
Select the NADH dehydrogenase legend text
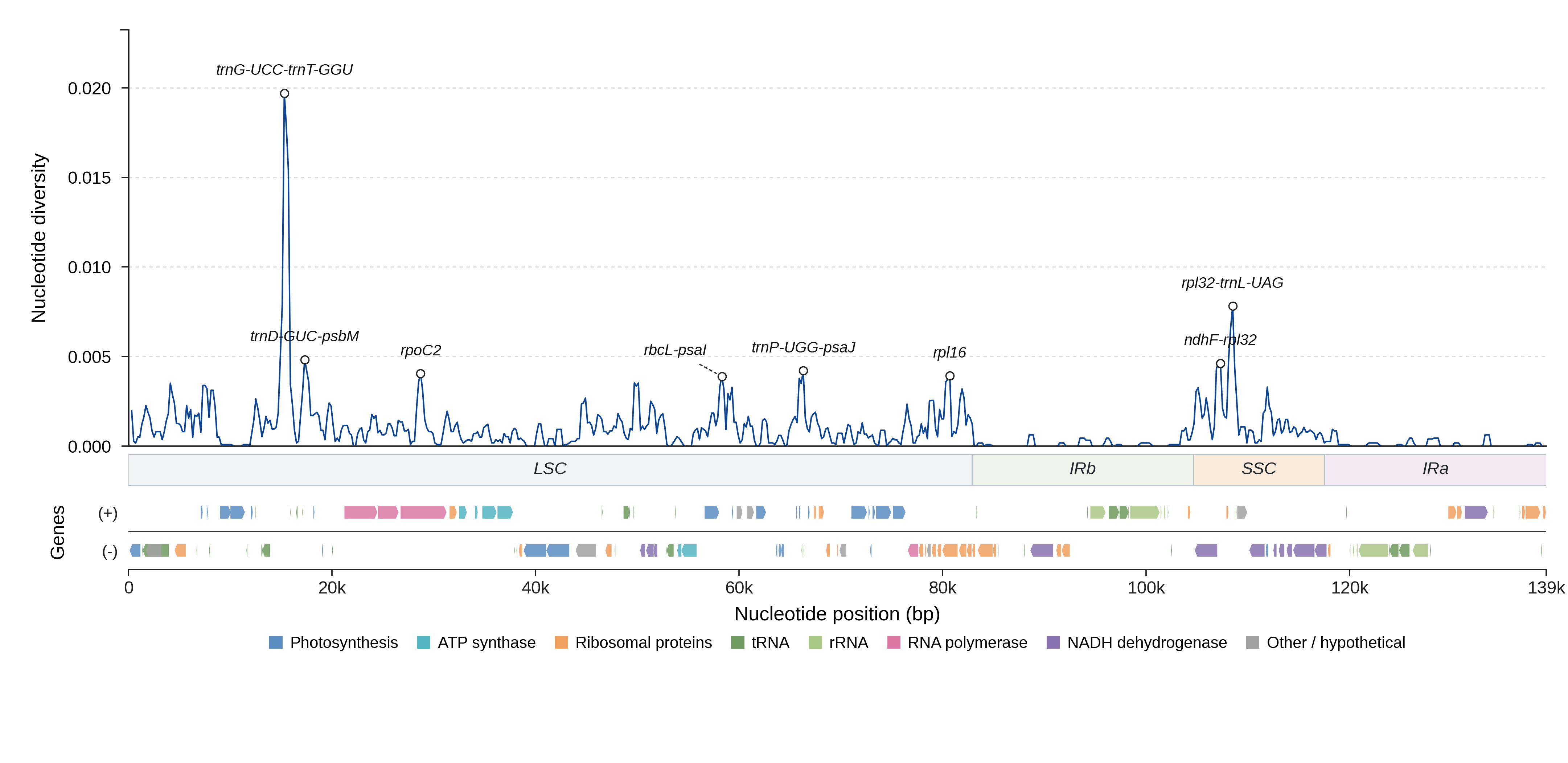[x=1147, y=642]
